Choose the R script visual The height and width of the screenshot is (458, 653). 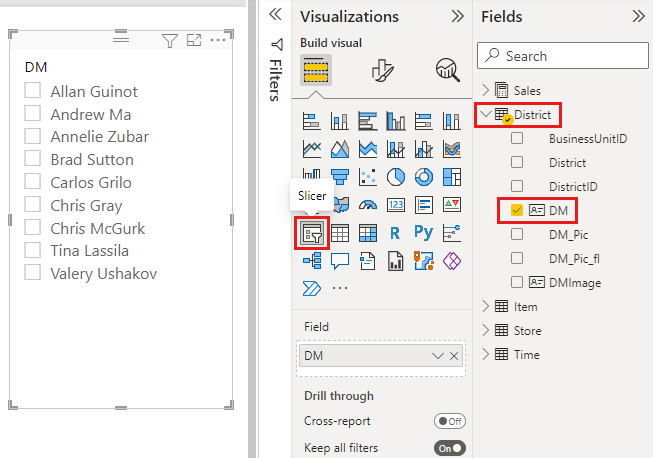click(396, 233)
